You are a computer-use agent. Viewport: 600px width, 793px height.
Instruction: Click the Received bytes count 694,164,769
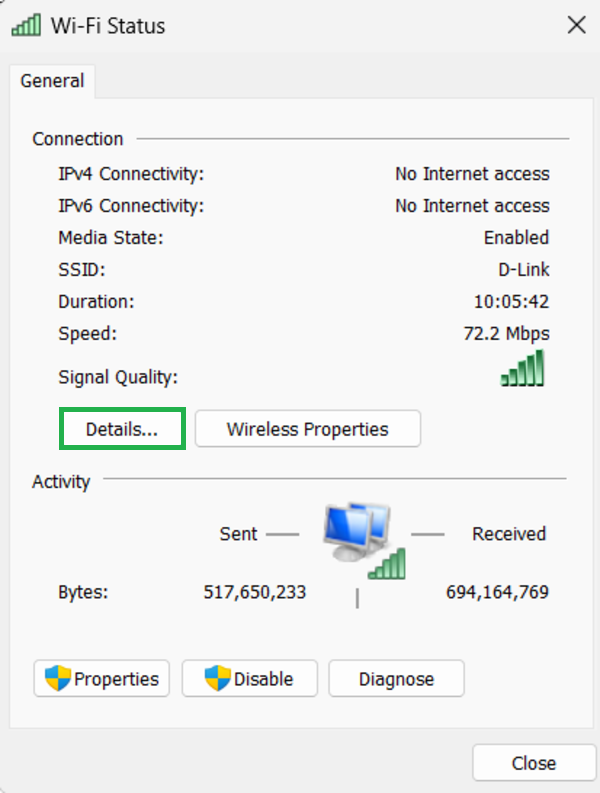[x=497, y=592]
